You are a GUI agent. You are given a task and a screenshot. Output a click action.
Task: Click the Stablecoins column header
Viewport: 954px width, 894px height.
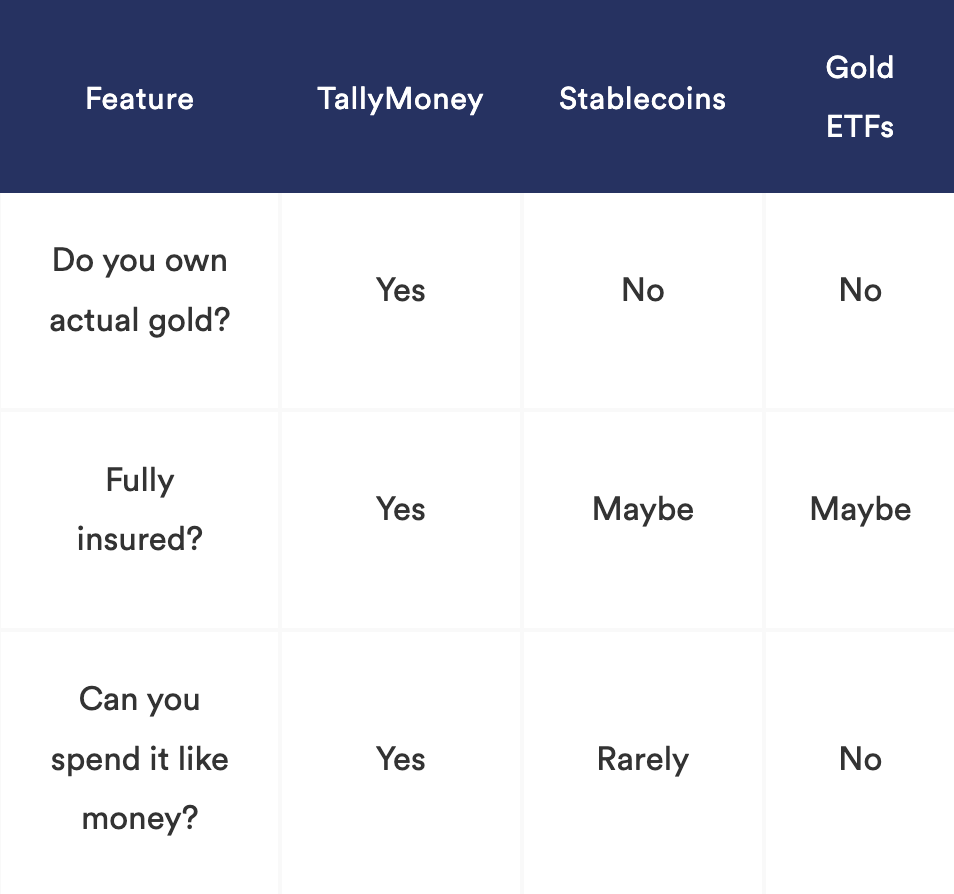click(x=642, y=99)
